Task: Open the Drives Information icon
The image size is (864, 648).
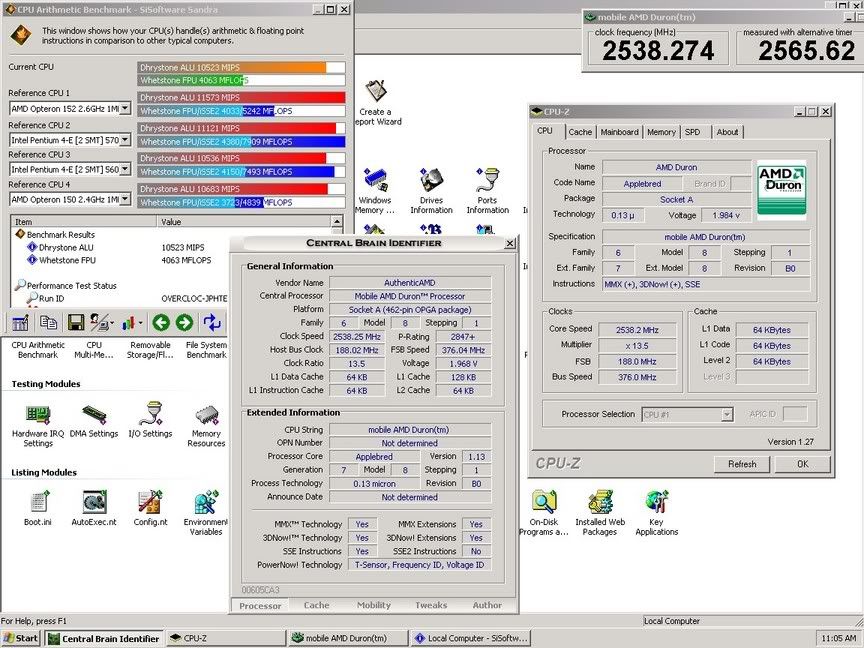Action: (431, 191)
